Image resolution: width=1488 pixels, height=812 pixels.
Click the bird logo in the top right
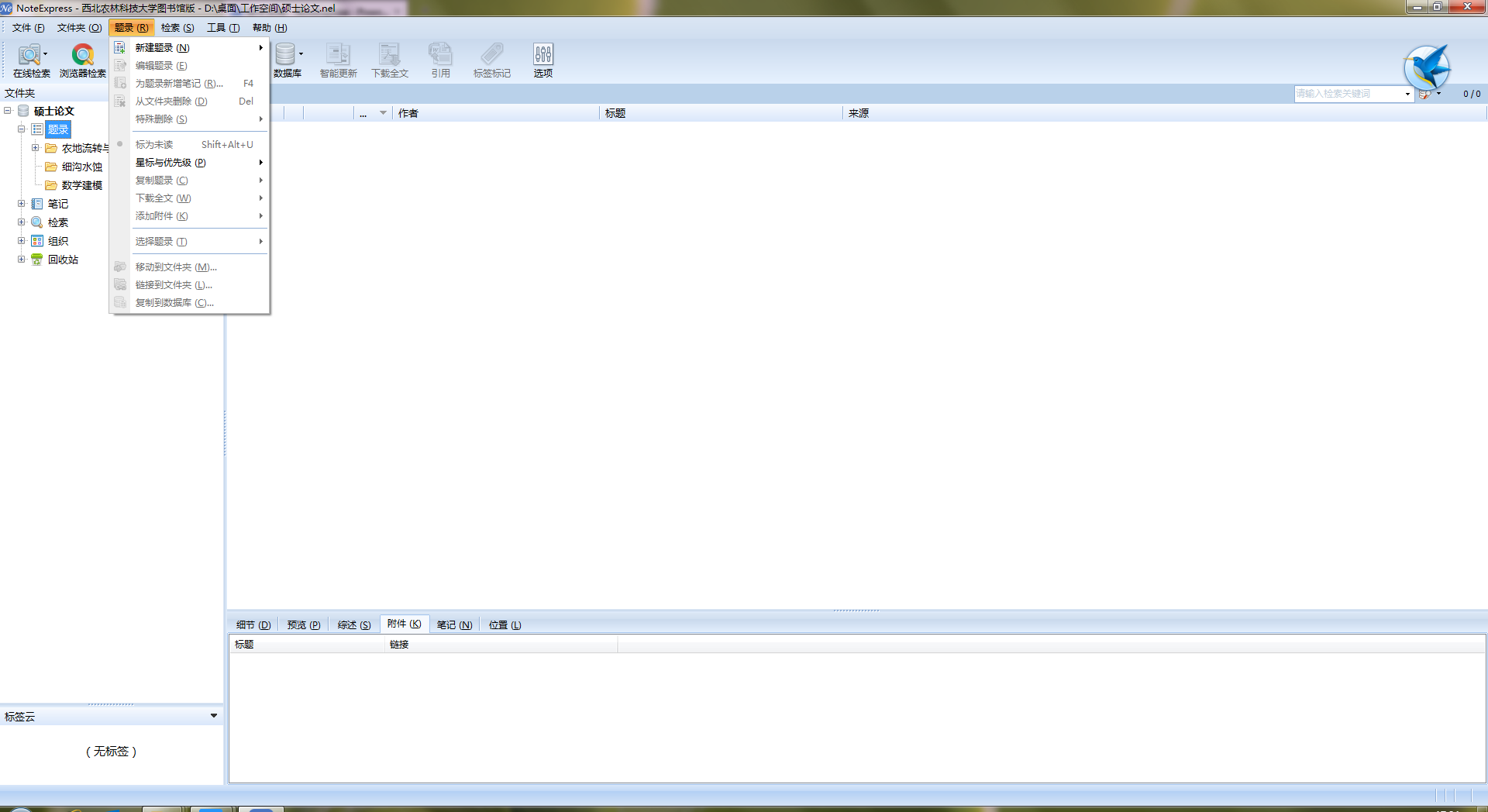pyautogui.click(x=1427, y=67)
